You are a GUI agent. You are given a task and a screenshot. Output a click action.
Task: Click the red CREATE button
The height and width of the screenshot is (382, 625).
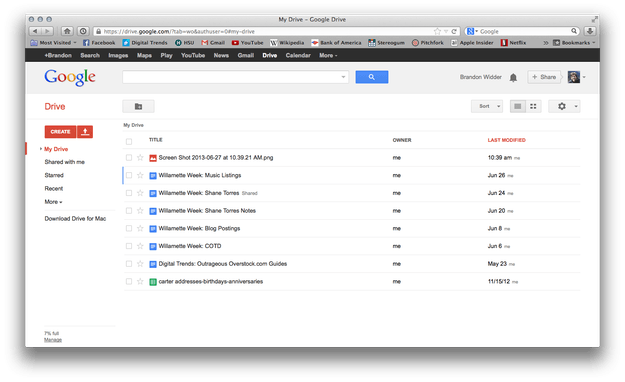[60, 132]
